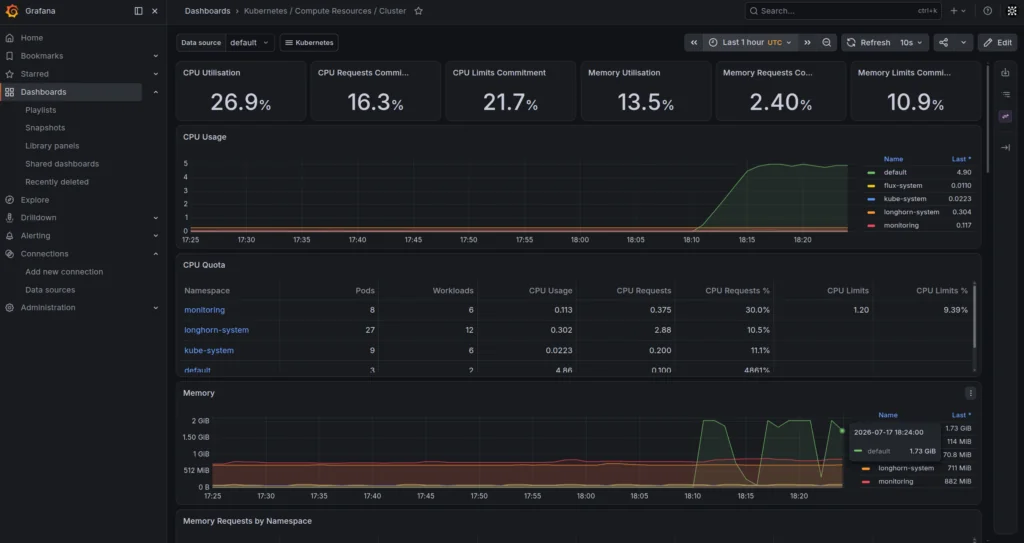The width and height of the screenshot is (1024, 543).
Task: Toggle the highlighted purple toolbar icon
Action: [1006, 116]
